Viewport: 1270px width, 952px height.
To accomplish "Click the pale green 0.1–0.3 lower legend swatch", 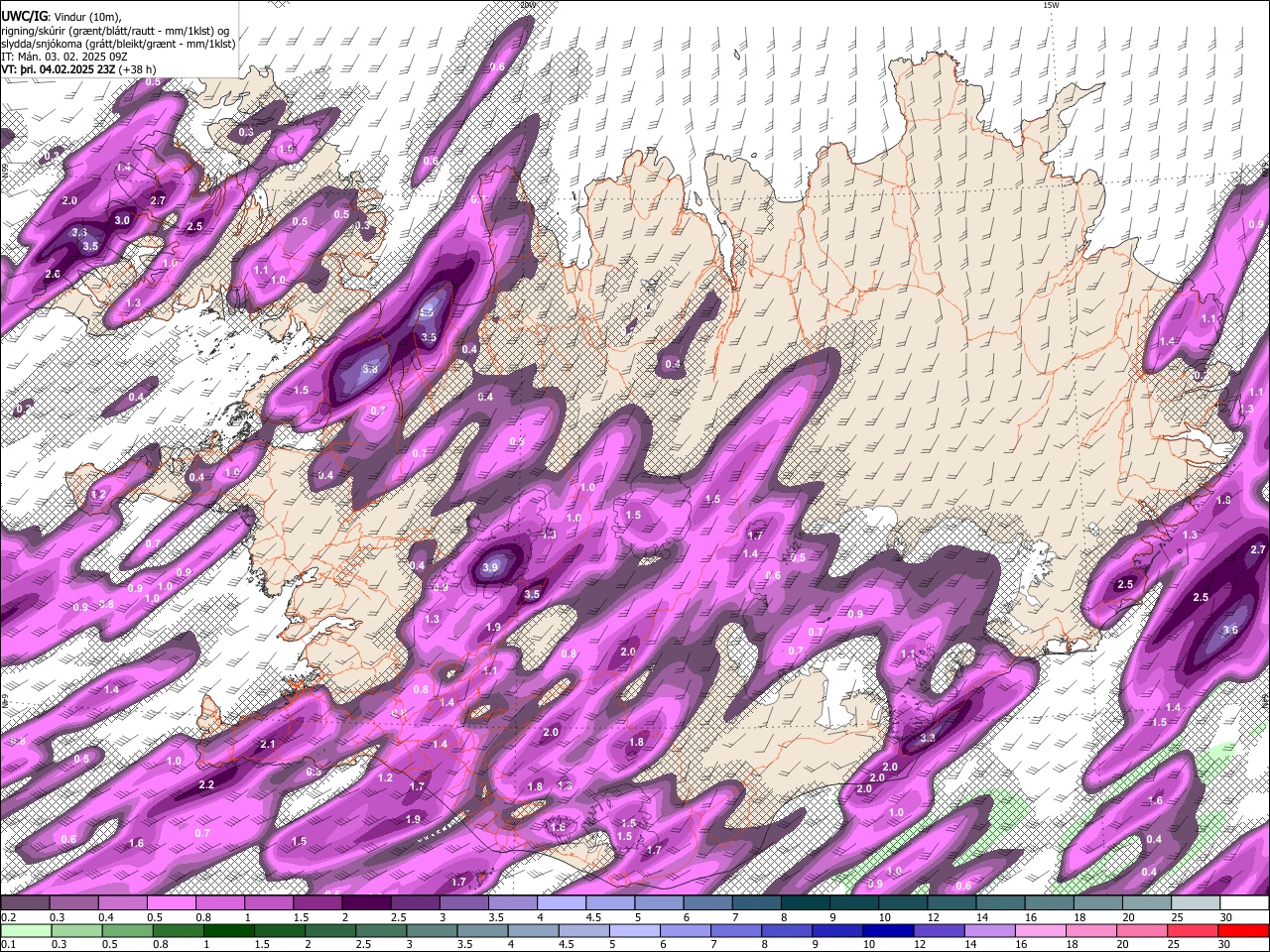I will [x=25, y=931].
